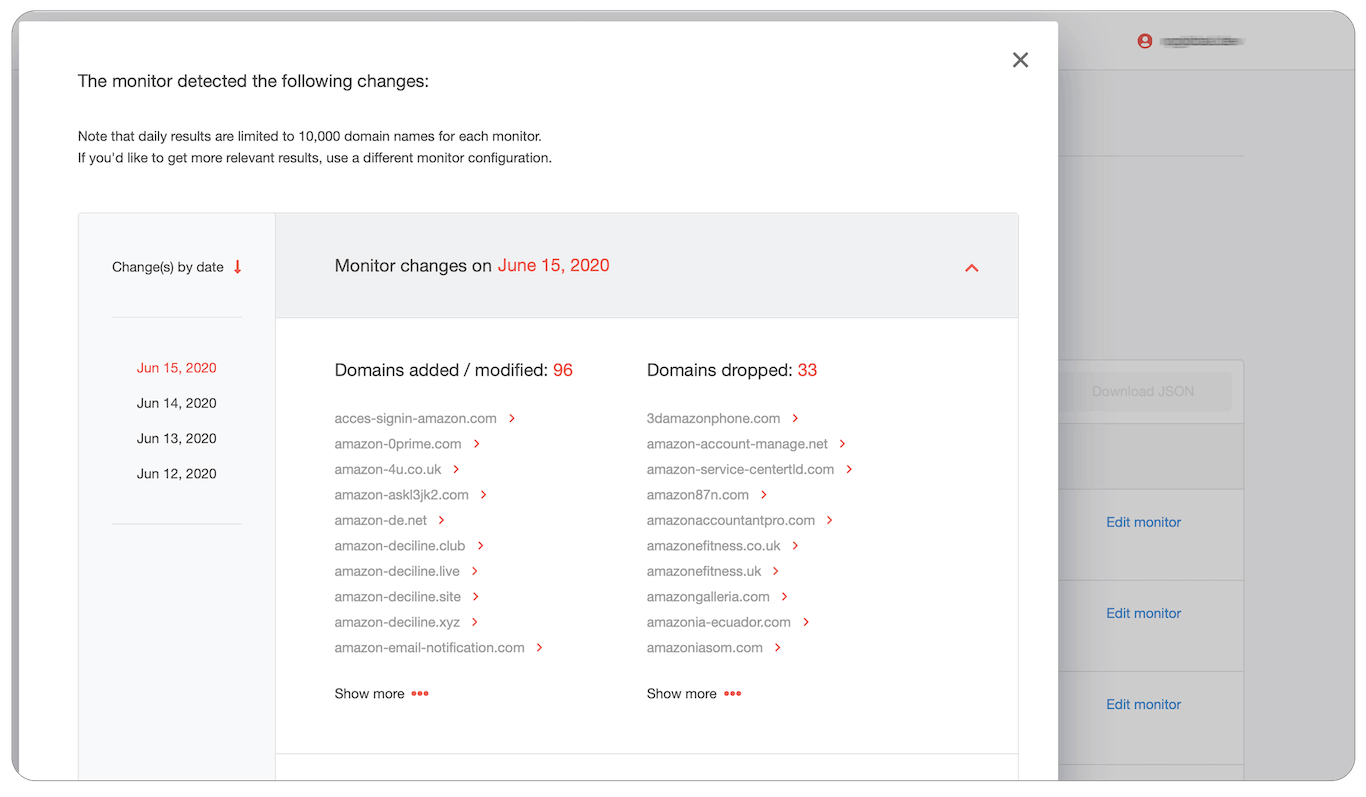Open arrow next to acces-signin-amazon.com

[512, 419]
